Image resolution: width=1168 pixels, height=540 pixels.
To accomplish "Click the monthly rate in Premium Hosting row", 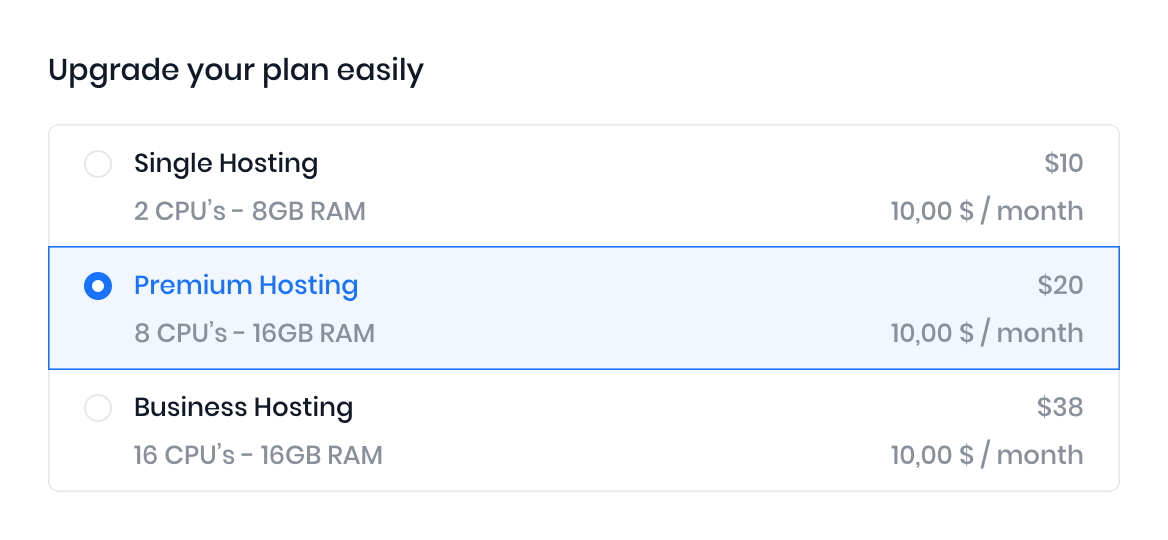I will coord(986,333).
